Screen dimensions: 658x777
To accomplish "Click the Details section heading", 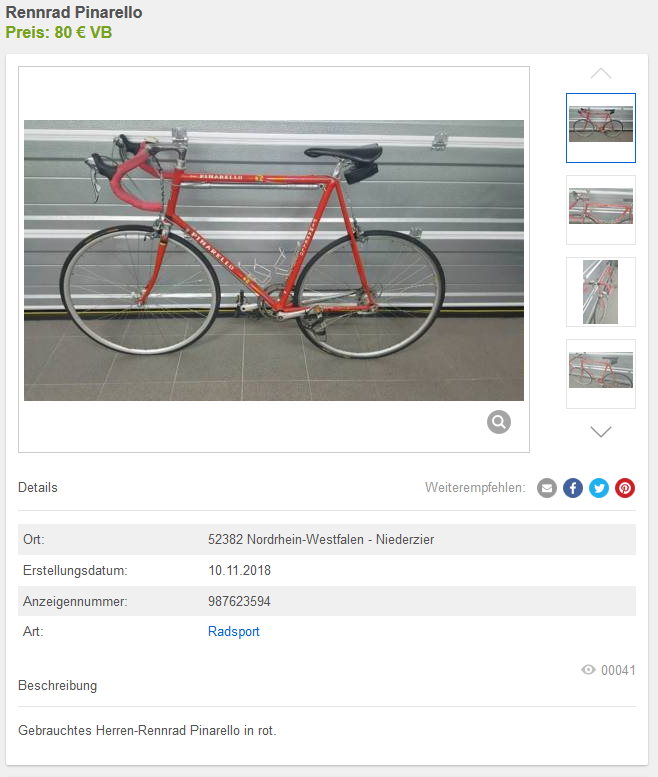I will coord(38,488).
